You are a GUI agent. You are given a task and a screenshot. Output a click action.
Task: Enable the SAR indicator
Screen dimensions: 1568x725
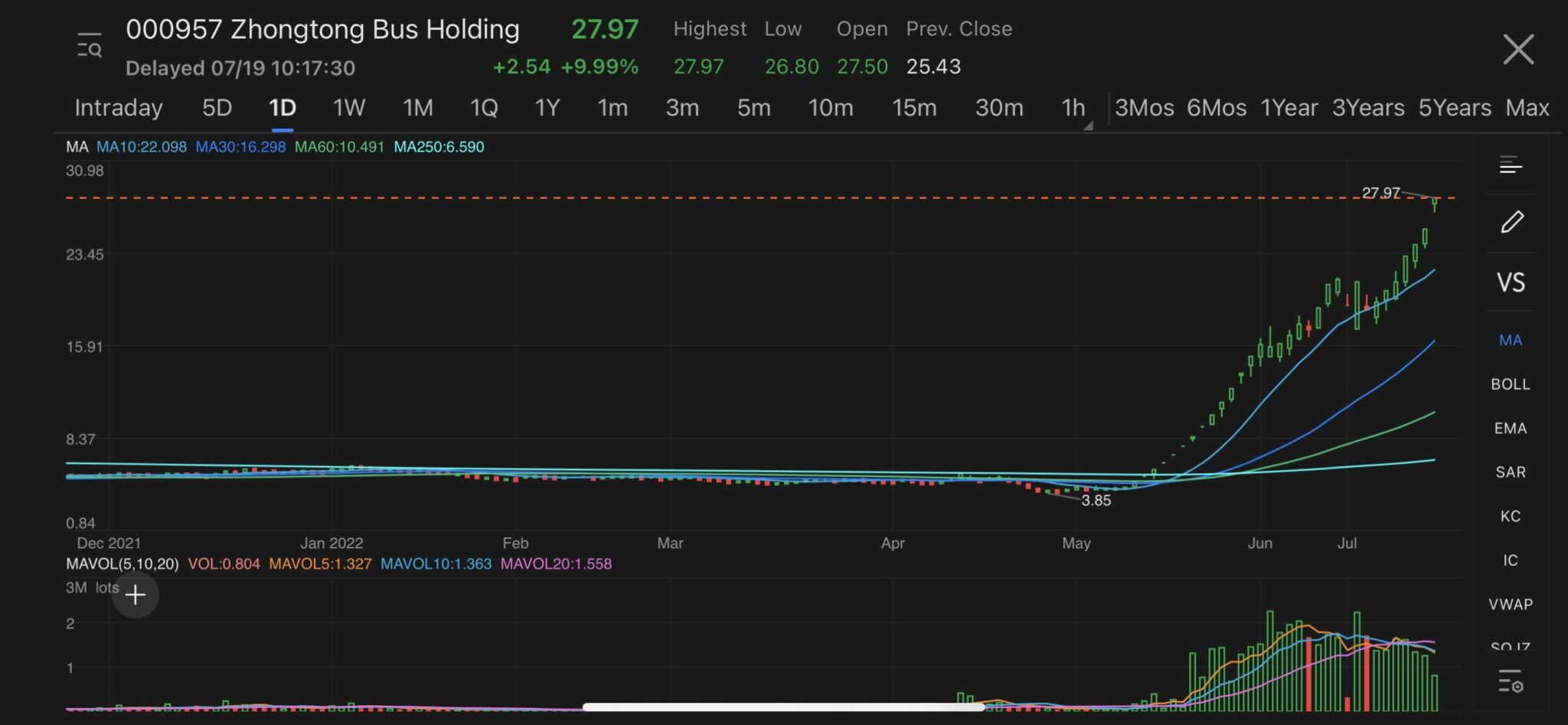(1511, 472)
